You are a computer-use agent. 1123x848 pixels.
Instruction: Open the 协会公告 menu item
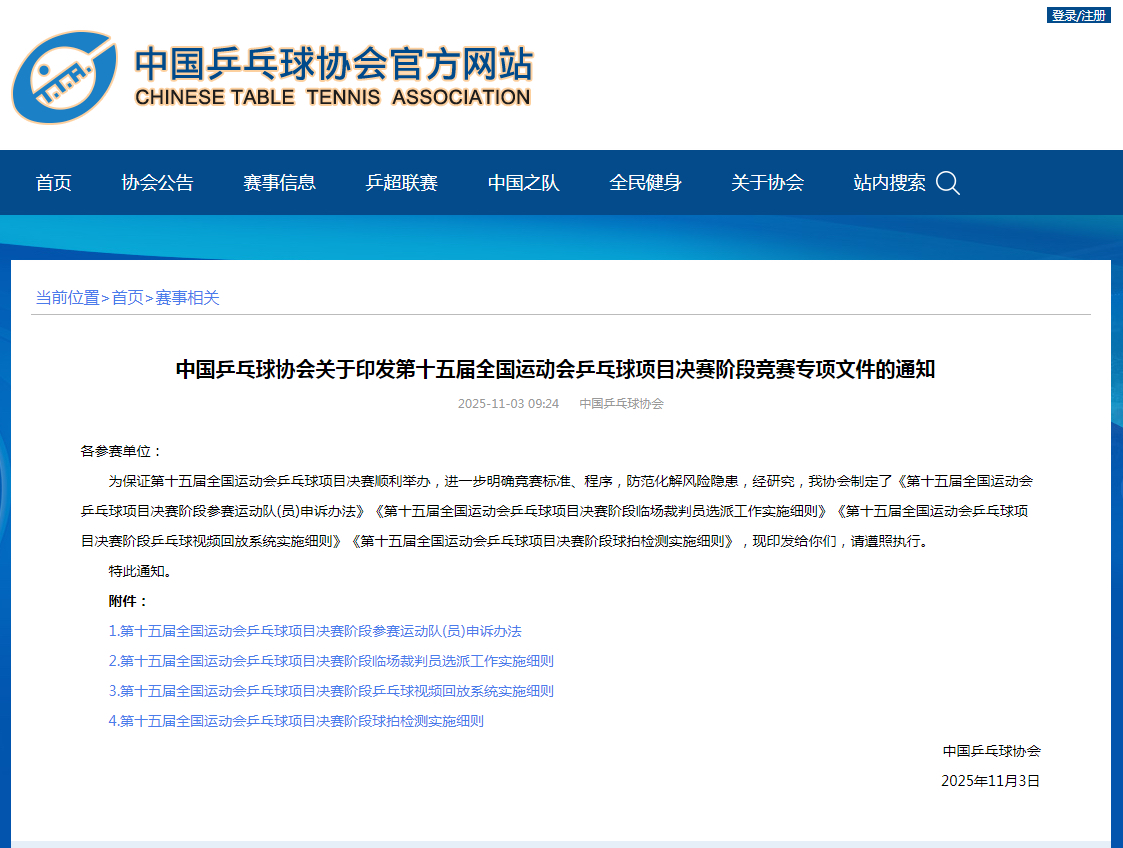[x=157, y=183]
